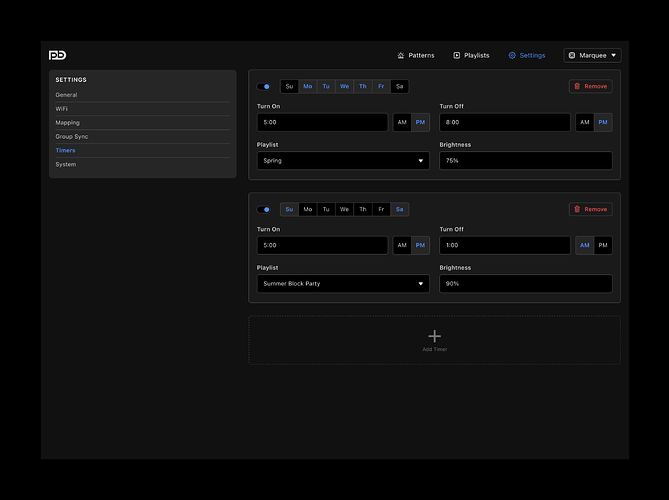
Task: Click the plus icon to add timer
Action: 434,336
